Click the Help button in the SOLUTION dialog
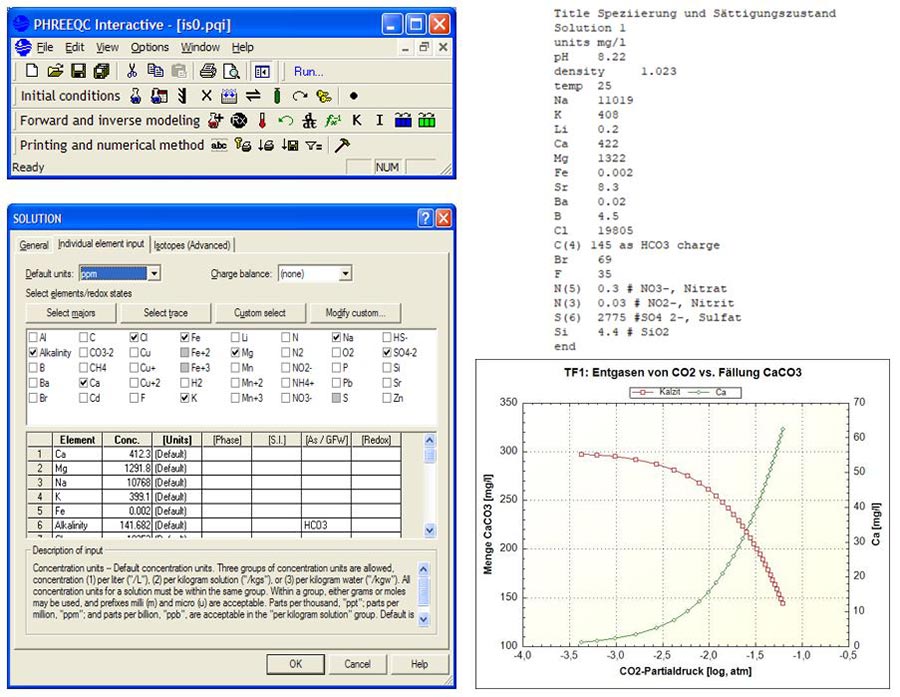900x697 pixels. [419, 664]
